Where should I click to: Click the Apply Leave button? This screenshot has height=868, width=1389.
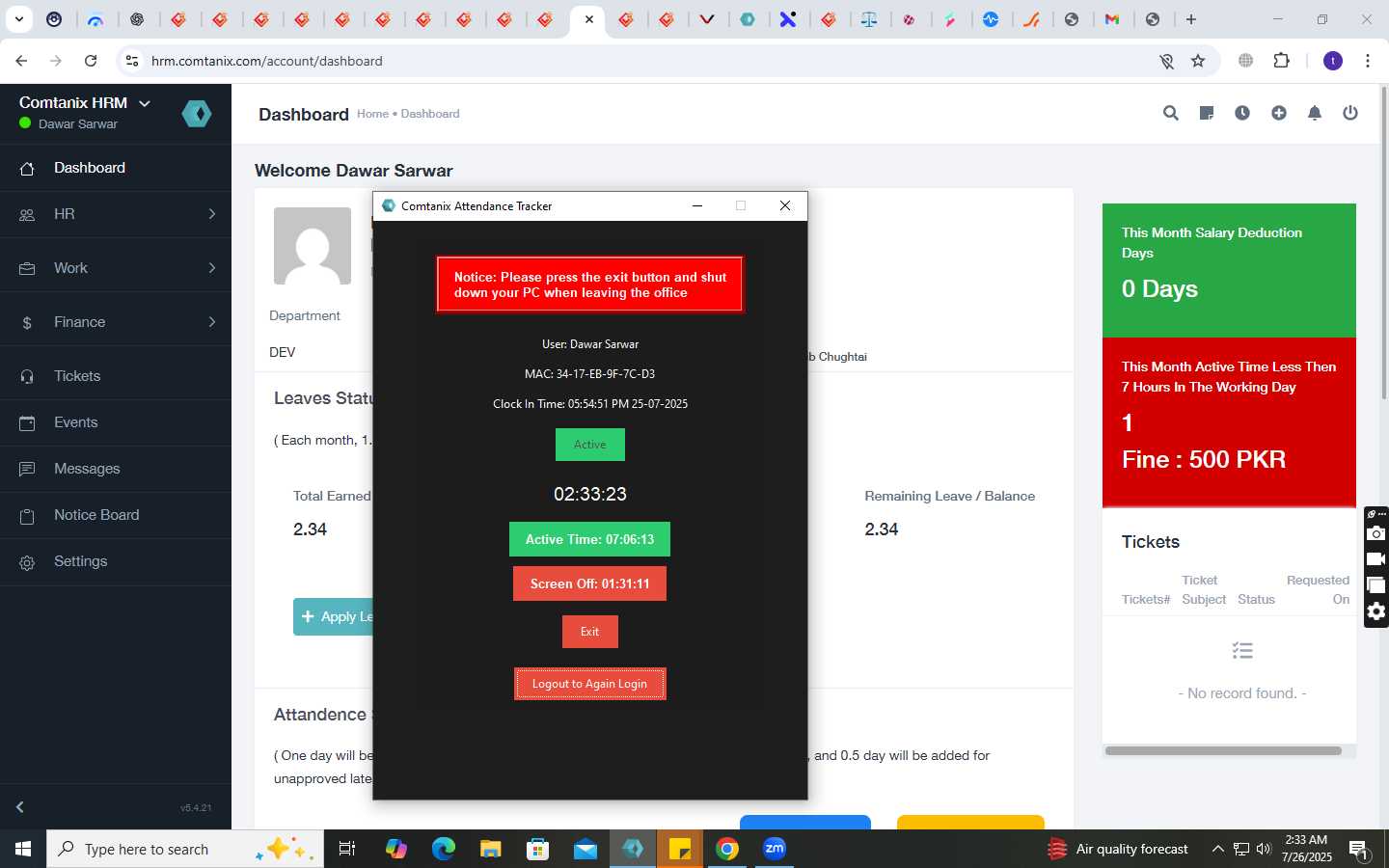333,616
